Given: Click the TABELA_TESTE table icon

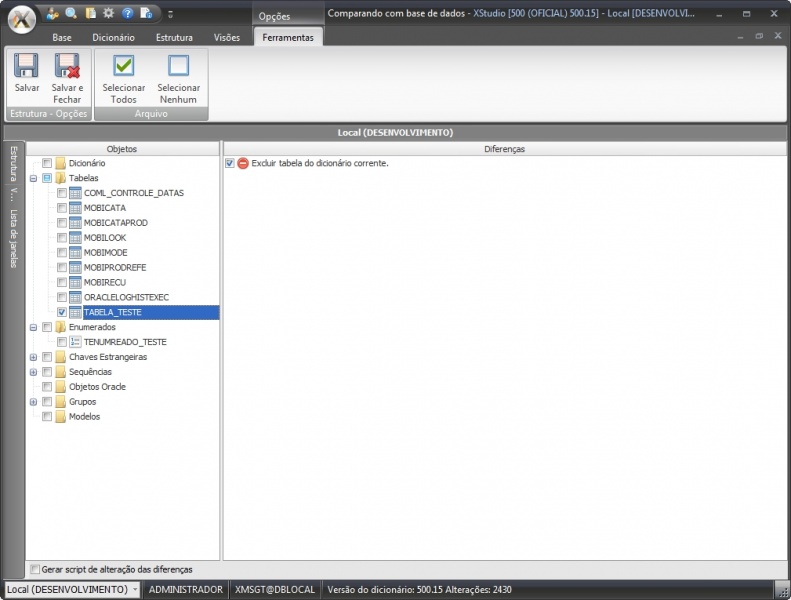Looking at the screenshot, I should 75,312.
